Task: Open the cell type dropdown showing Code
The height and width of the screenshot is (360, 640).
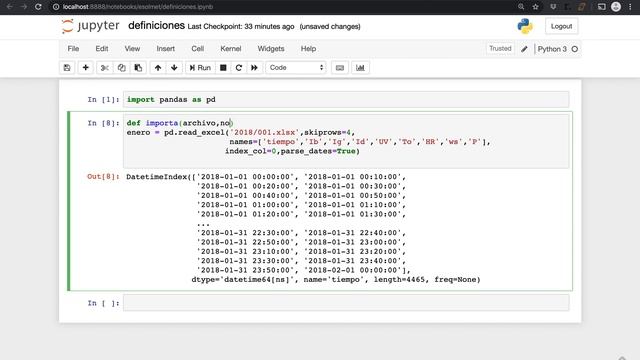Action: click(296, 68)
